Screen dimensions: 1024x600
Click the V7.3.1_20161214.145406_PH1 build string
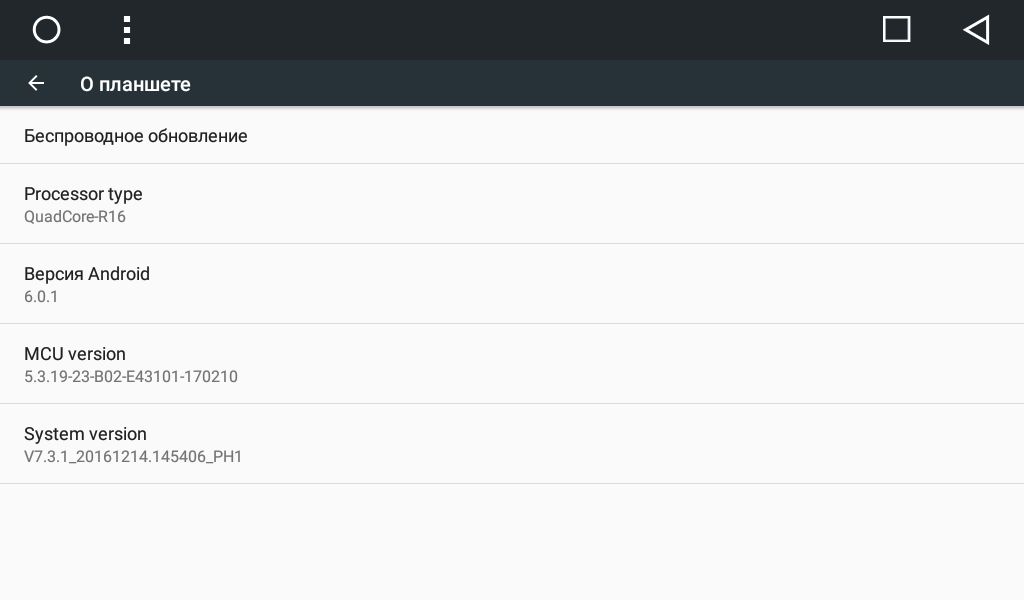coord(133,456)
